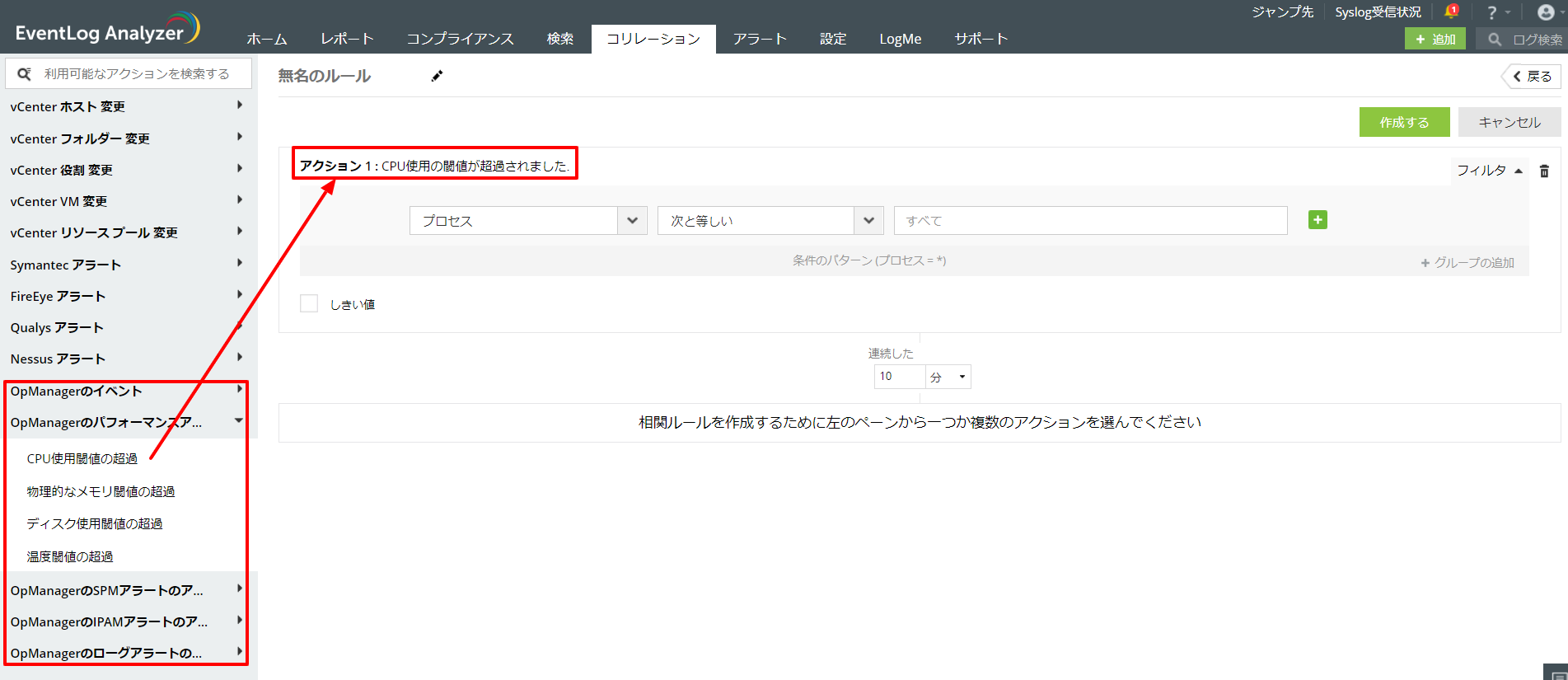Select 物理的なメモリ閾値の超過 action
1568x680 pixels.
(x=101, y=491)
